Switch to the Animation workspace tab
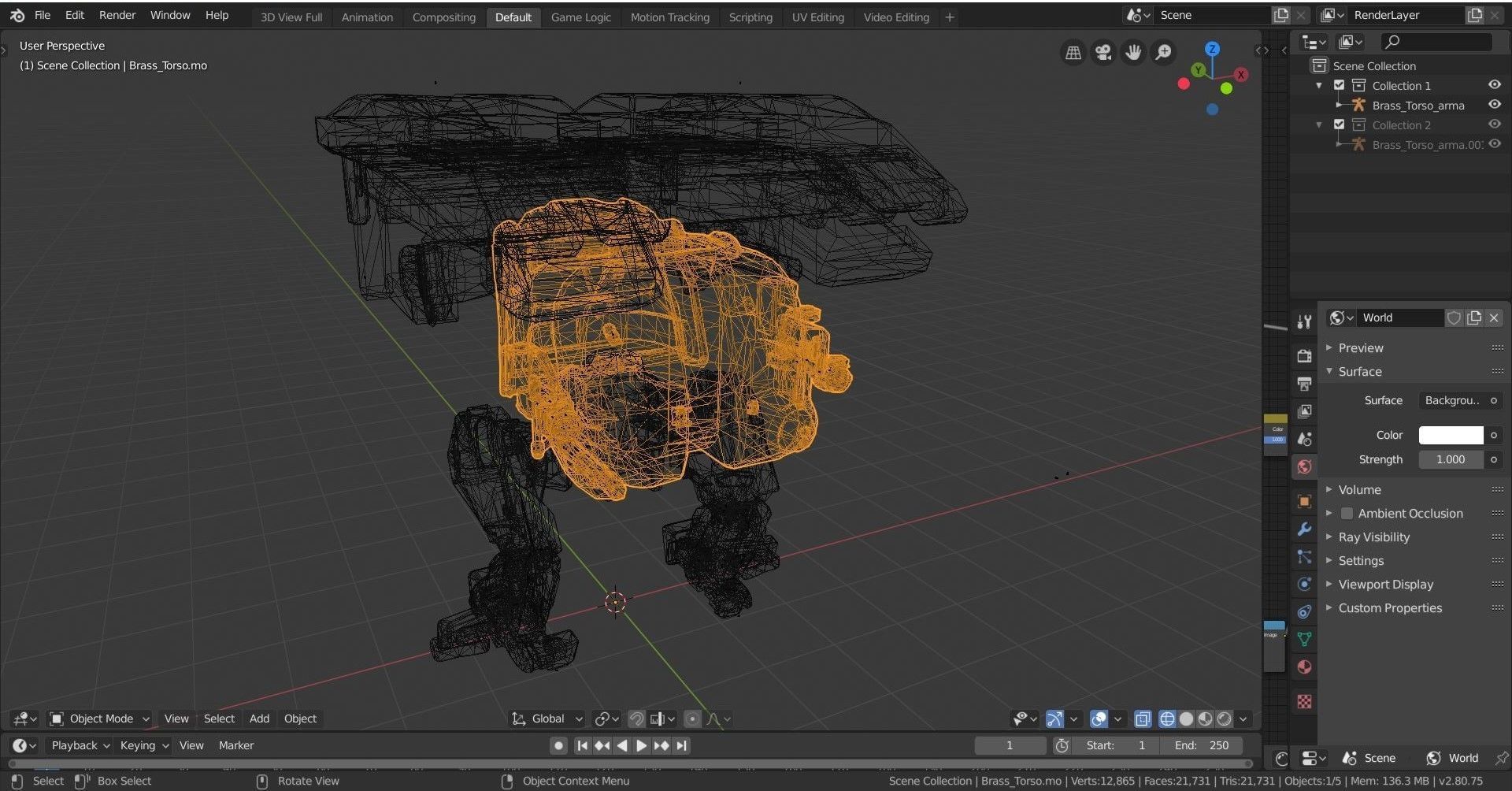1512x791 pixels. (x=367, y=17)
